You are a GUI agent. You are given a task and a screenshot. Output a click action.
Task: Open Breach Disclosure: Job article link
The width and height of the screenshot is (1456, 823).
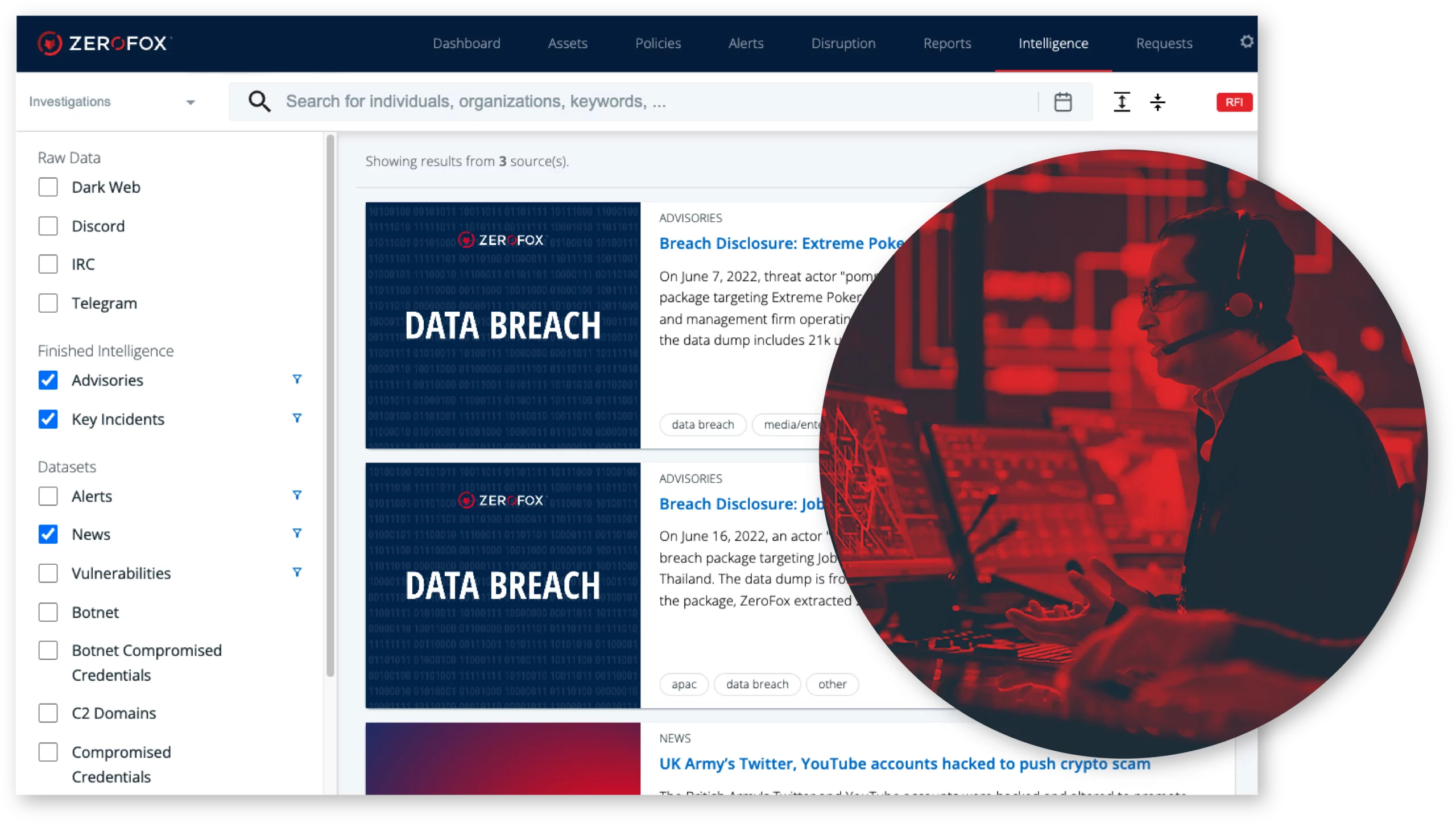[741, 504]
